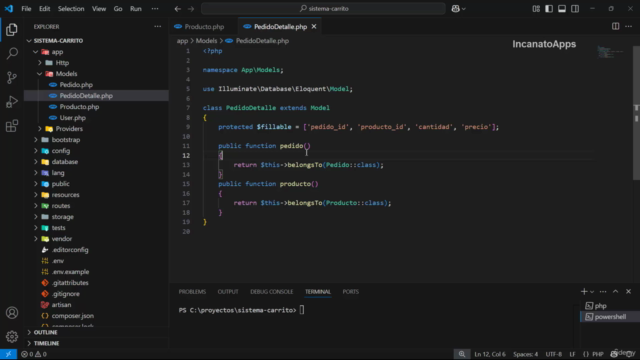Viewport: 640px width, 360px height.
Task: Go back with the navigation arrow
Action: click(178, 9)
